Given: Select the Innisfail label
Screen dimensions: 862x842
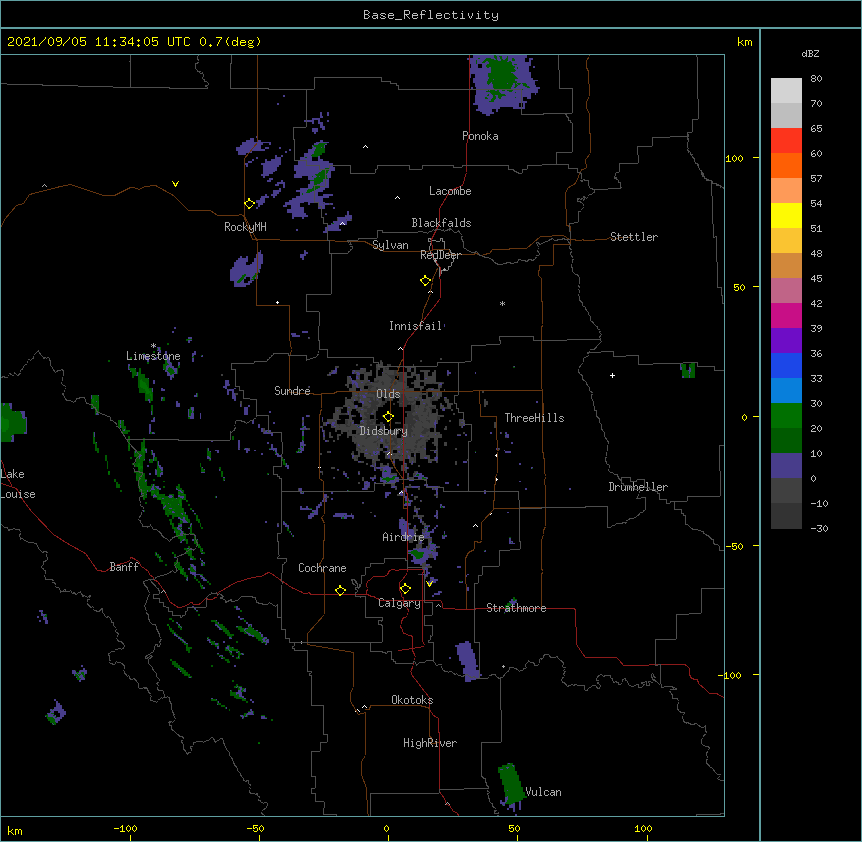Looking at the screenshot, I should 416,326.
